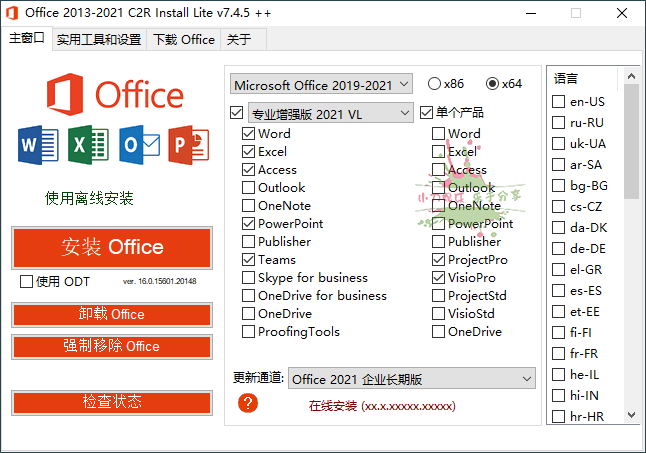The width and height of the screenshot is (646, 453).
Task: Open the Microsoft Office 2019-2021 version dropdown
Action: click(x=321, y=83)
